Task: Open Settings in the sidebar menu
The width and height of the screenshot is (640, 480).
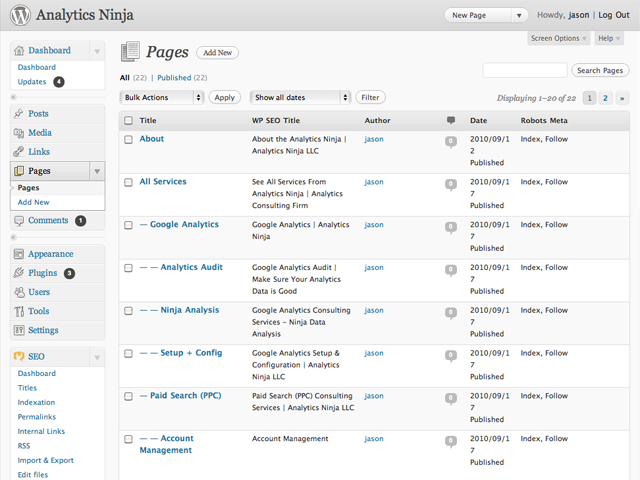Action: coord(43,330)
